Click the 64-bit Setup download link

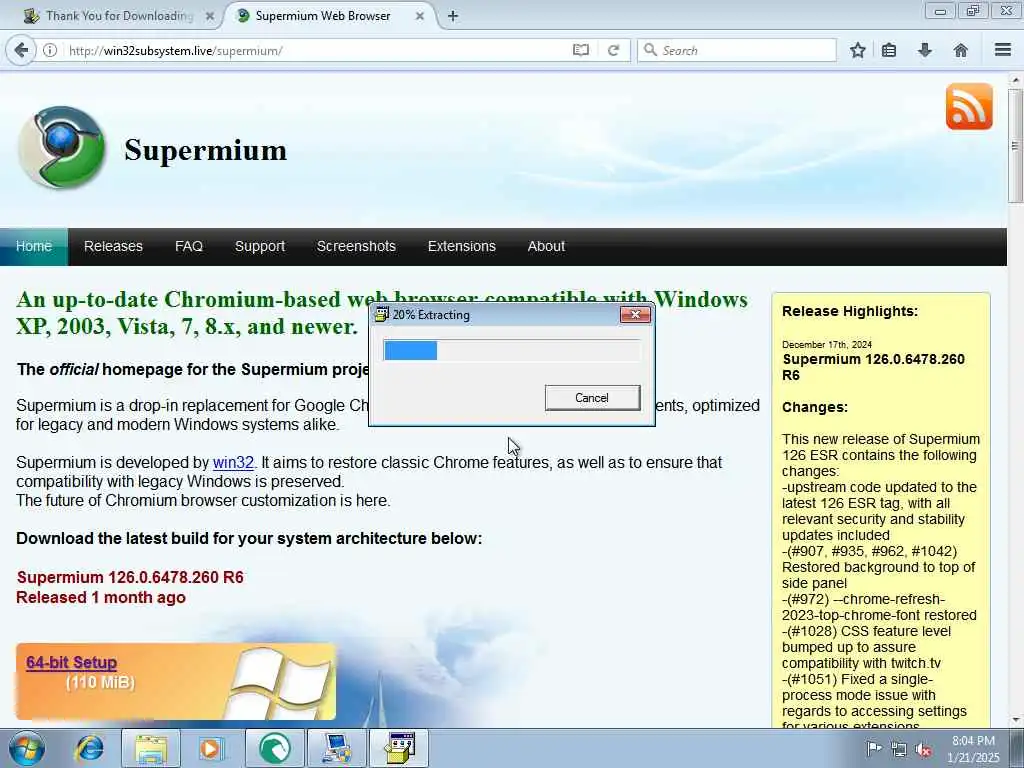point(72,662)
